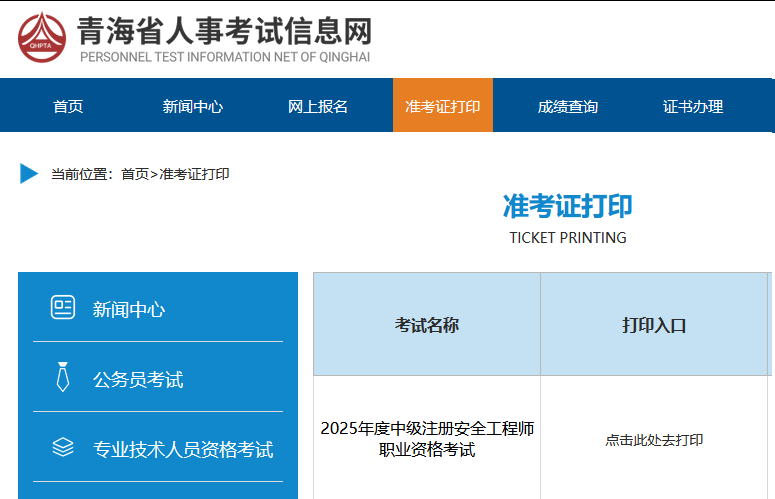The height and width of the screenshot is (499, 775).
Task: Click the blue triangle location marker icon
Action: [29, 174]
